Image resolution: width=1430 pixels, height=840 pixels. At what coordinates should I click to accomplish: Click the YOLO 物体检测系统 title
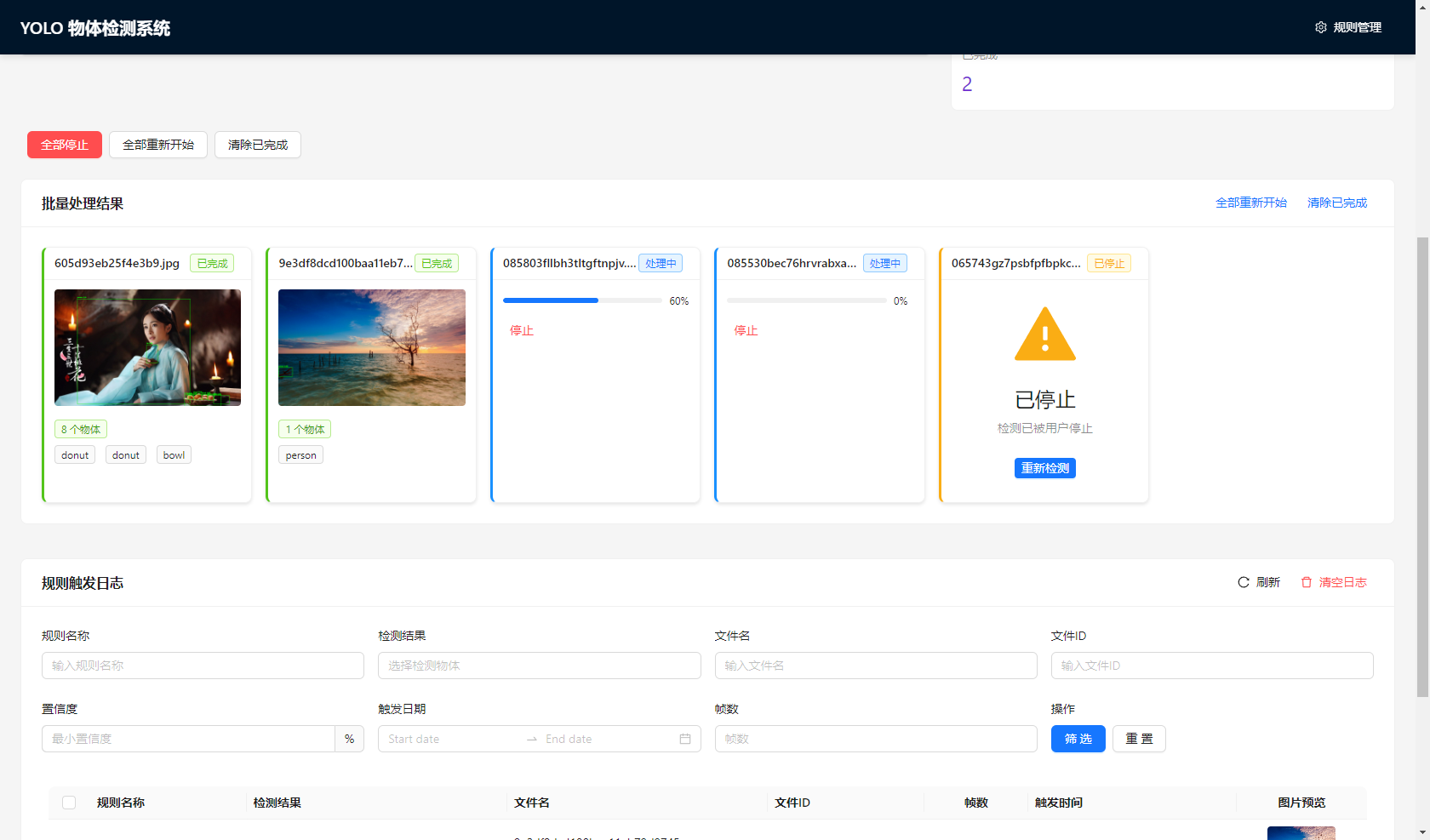95,28
